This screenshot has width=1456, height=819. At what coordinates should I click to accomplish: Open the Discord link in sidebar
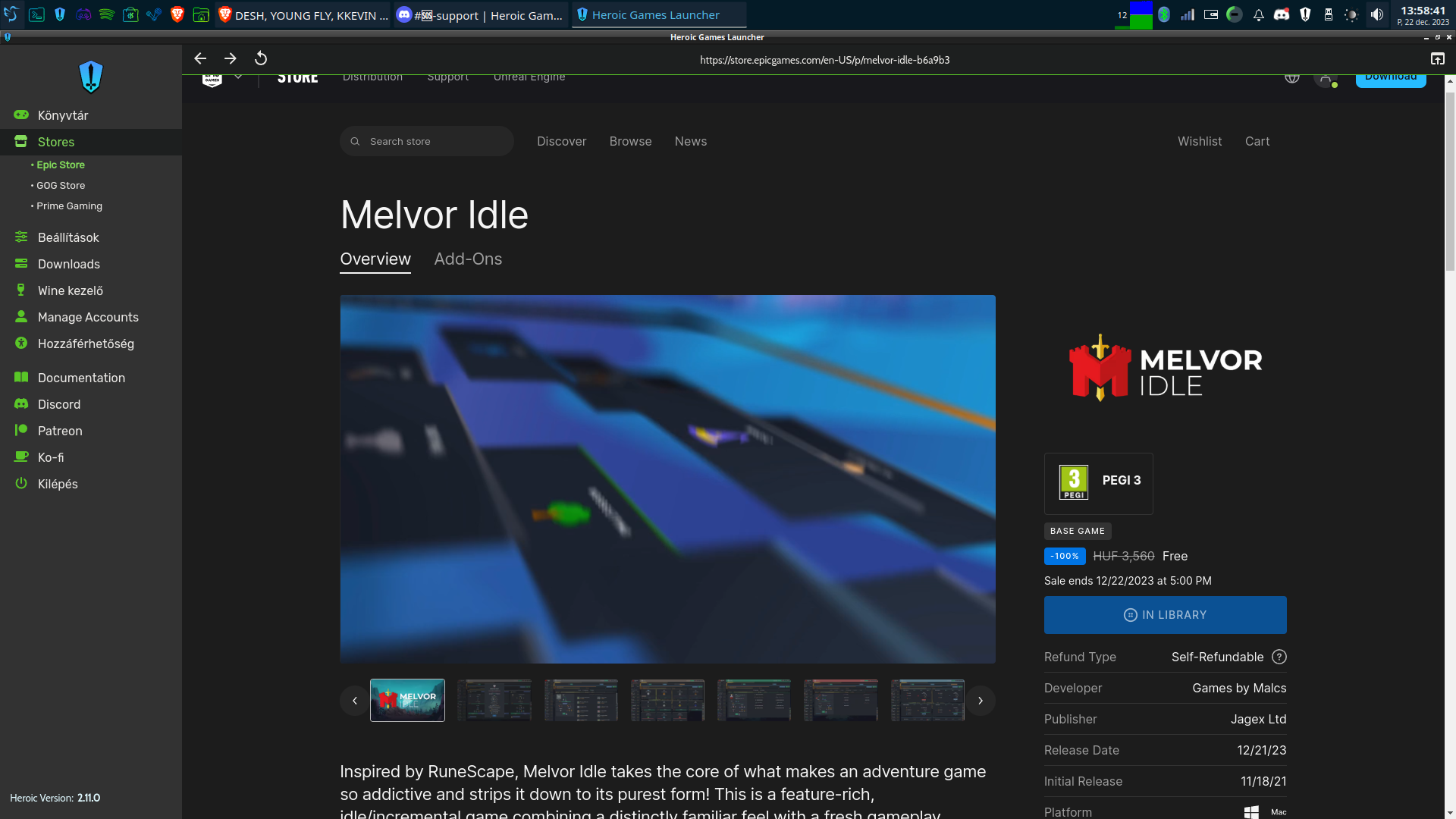click(58, 404)
